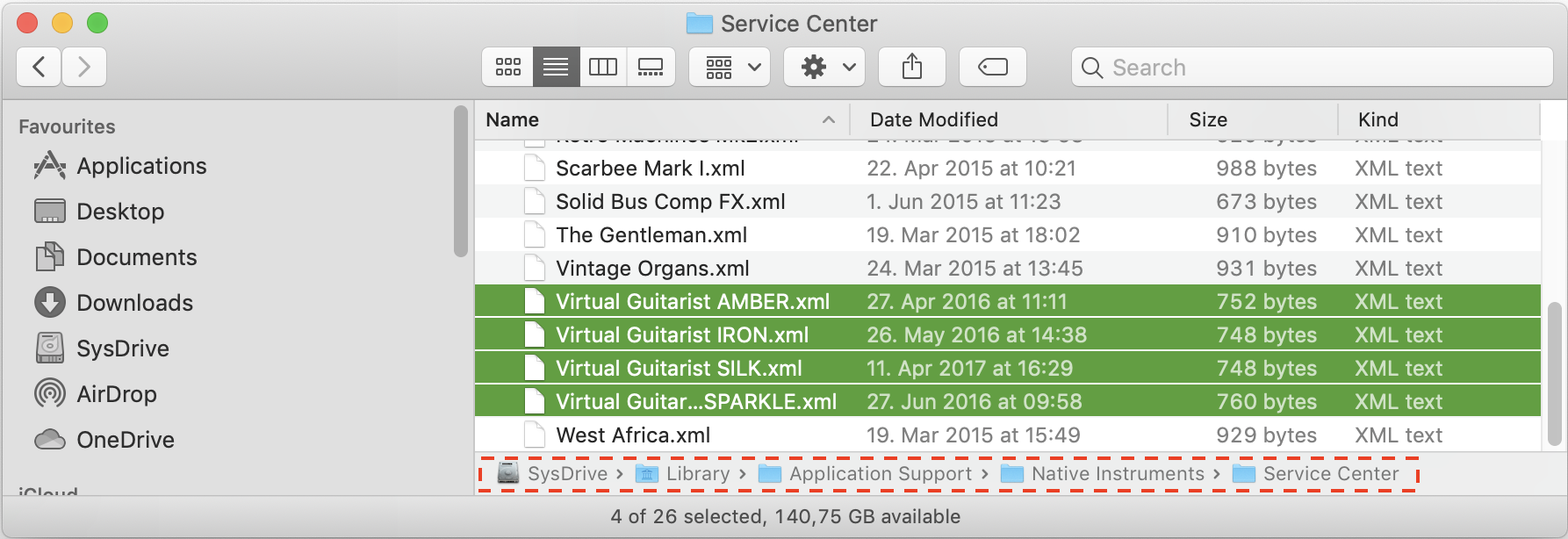Open the group-by arrangement dropdown
This screenshot has height=539, width=1568.
(x=730, y=67)
